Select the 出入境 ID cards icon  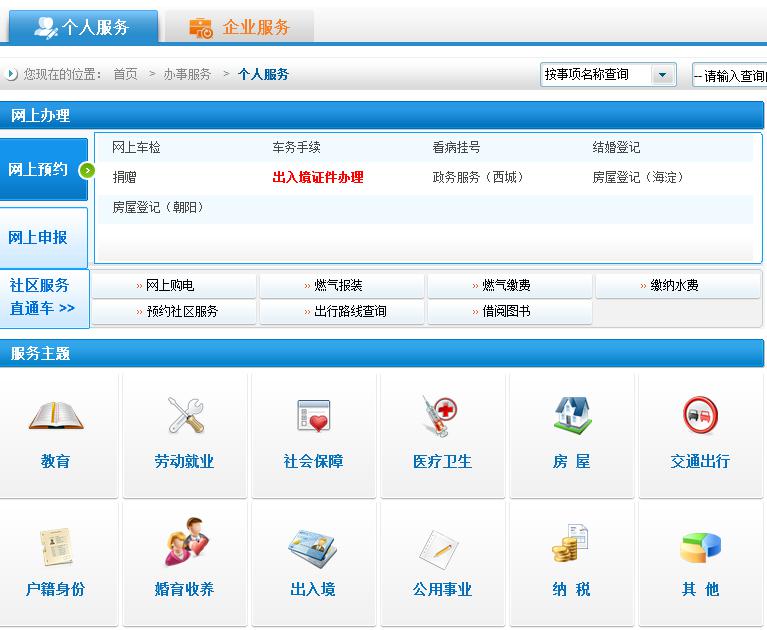coord(313,548)
